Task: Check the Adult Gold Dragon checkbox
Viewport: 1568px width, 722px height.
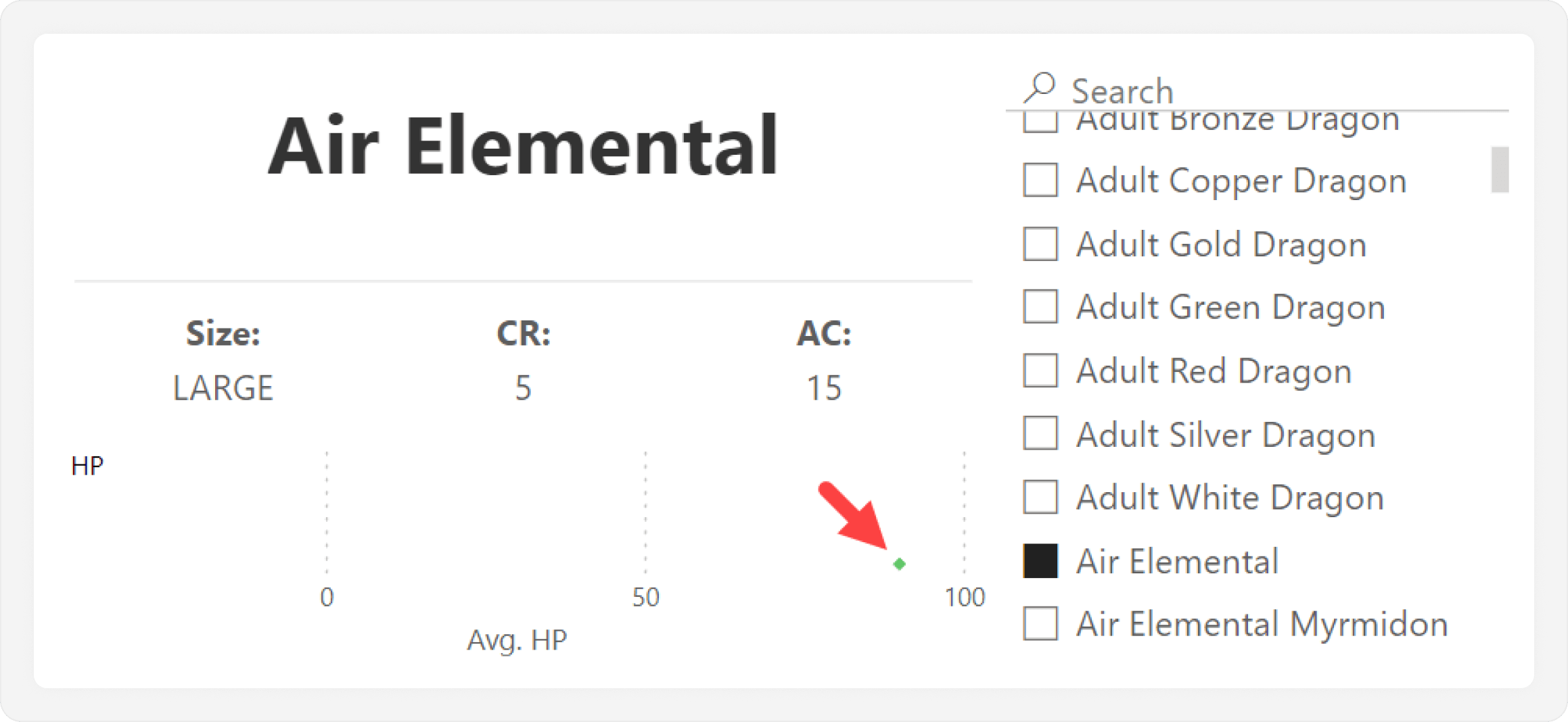Action: click(x=1040, y=243)
